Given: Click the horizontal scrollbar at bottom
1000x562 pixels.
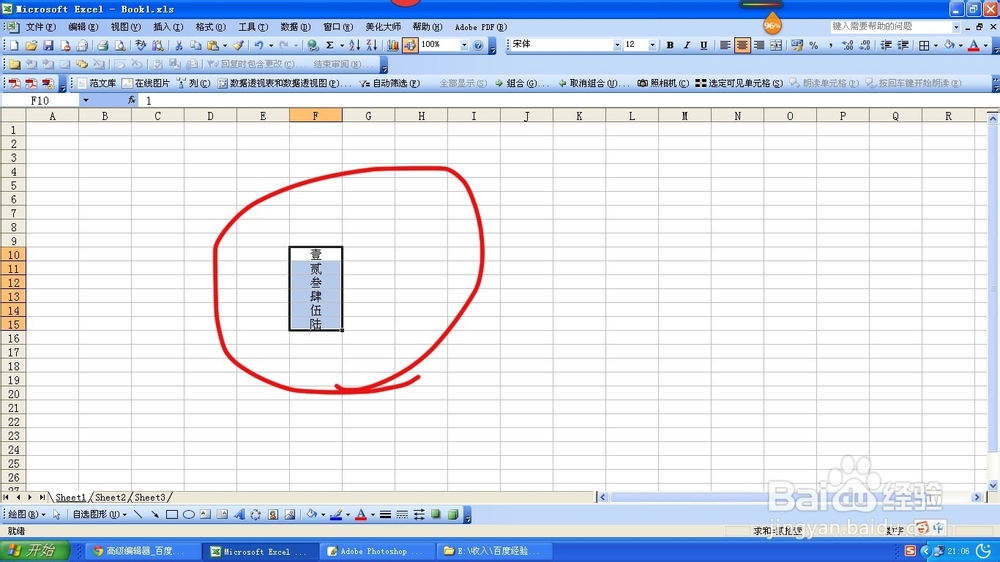Looking at the screenshot, I should pos(791,497).
